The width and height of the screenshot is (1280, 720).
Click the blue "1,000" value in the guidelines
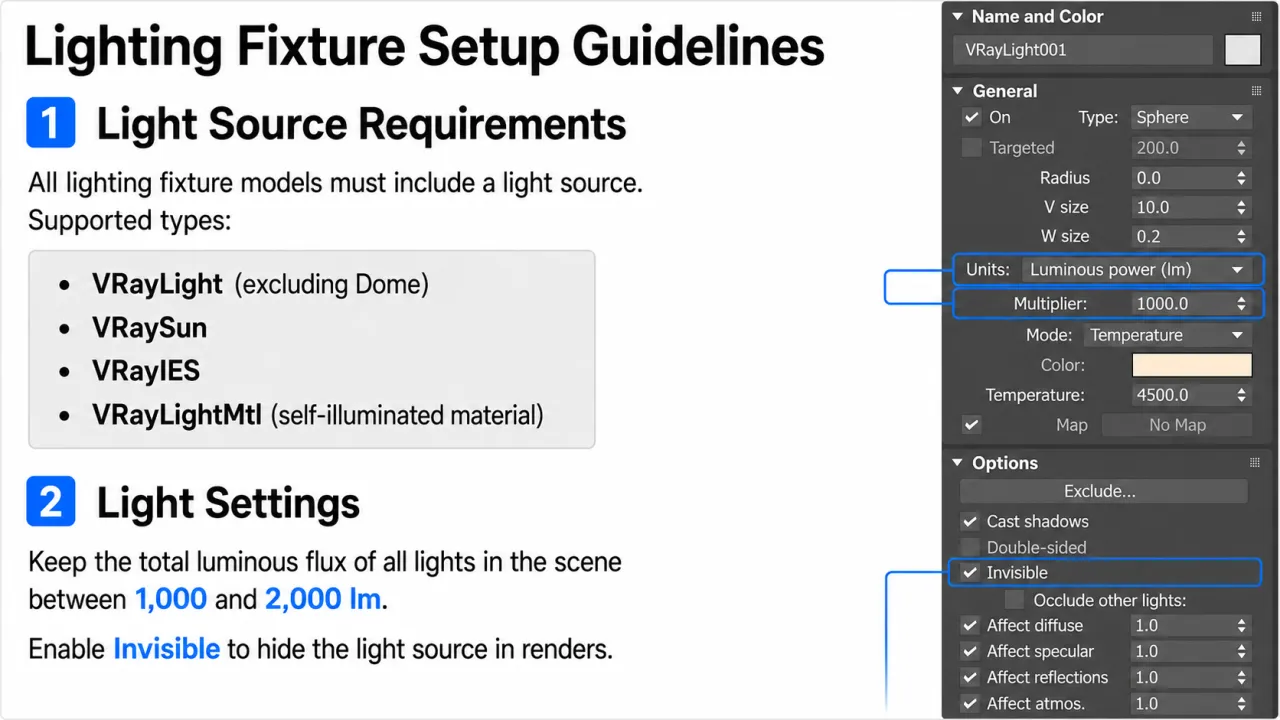tap(171, 600)
